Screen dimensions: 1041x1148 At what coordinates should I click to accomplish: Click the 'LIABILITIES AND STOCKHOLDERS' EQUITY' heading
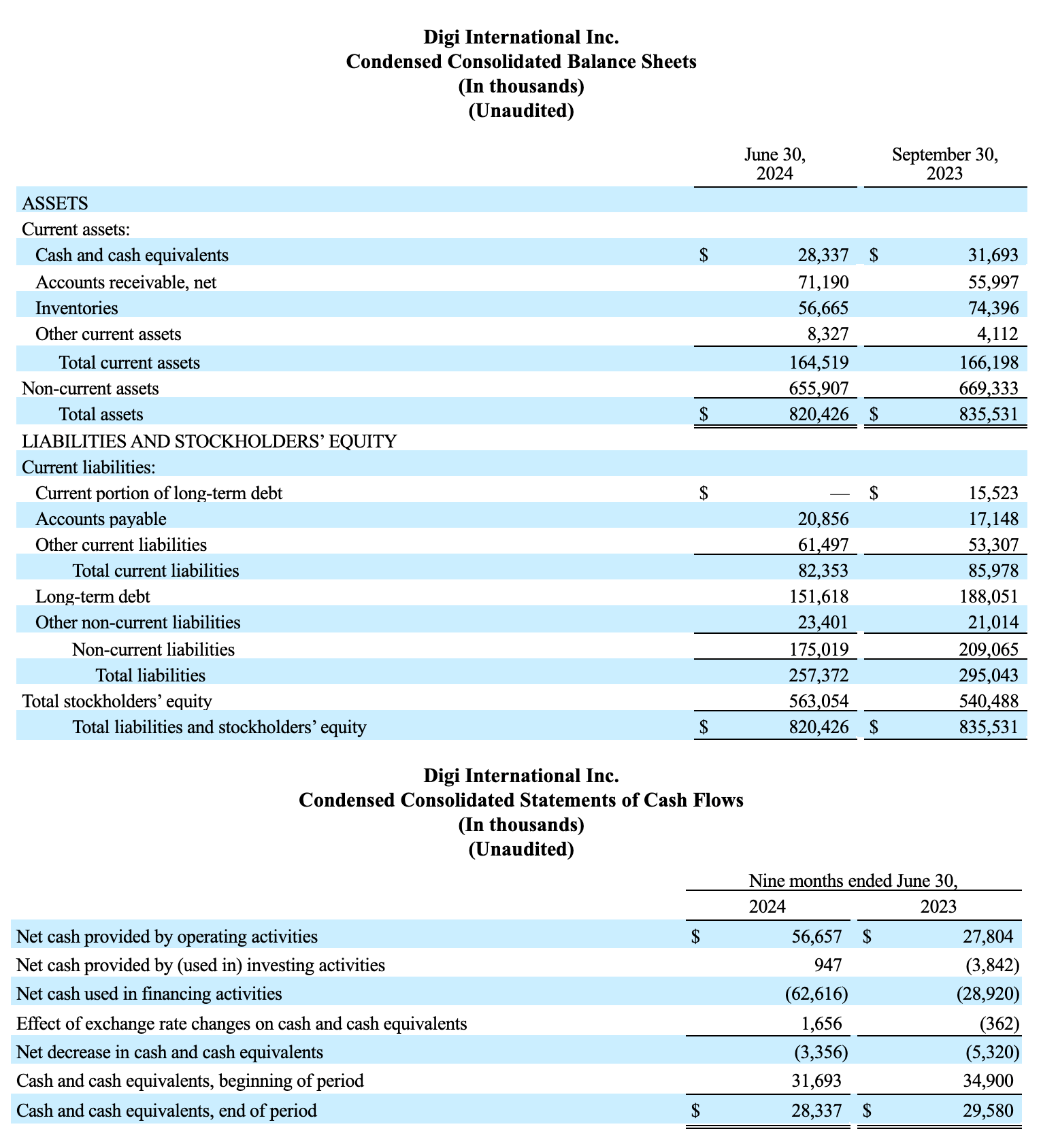click(x=209, y=441)
